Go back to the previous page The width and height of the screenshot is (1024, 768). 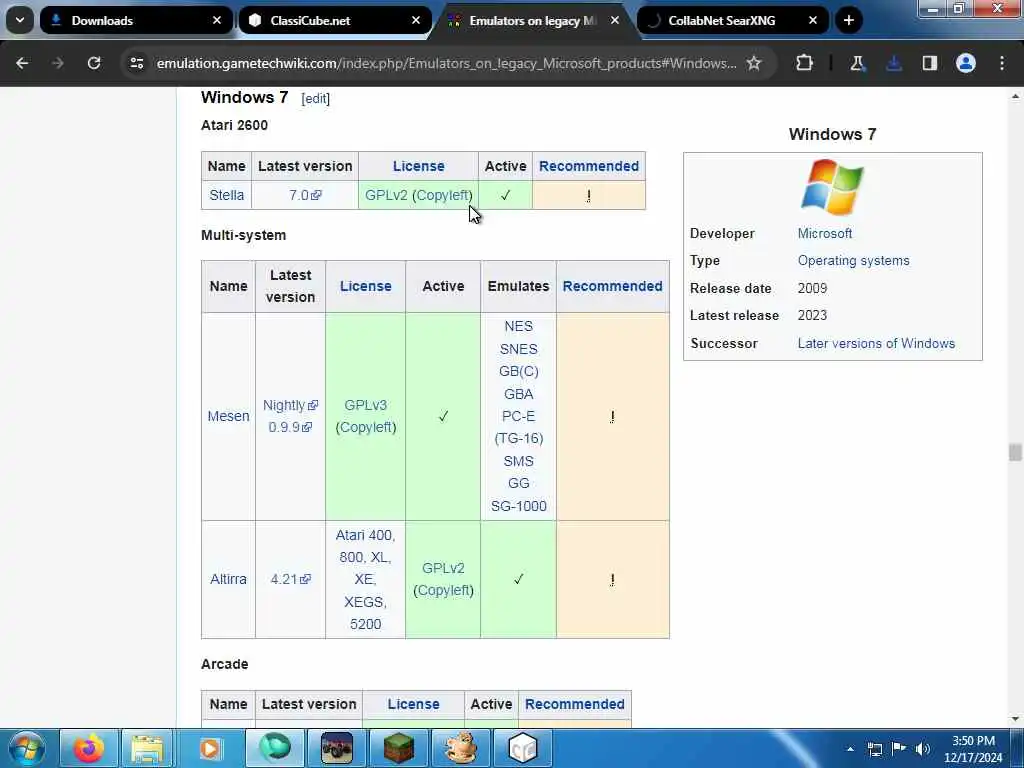pyautogui.click(x=22, y=63)
